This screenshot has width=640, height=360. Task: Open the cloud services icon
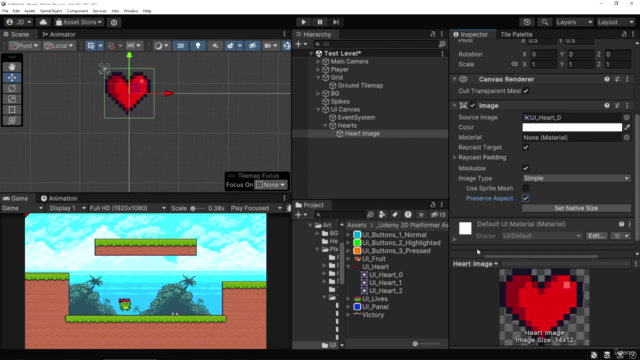pos(43,22)
